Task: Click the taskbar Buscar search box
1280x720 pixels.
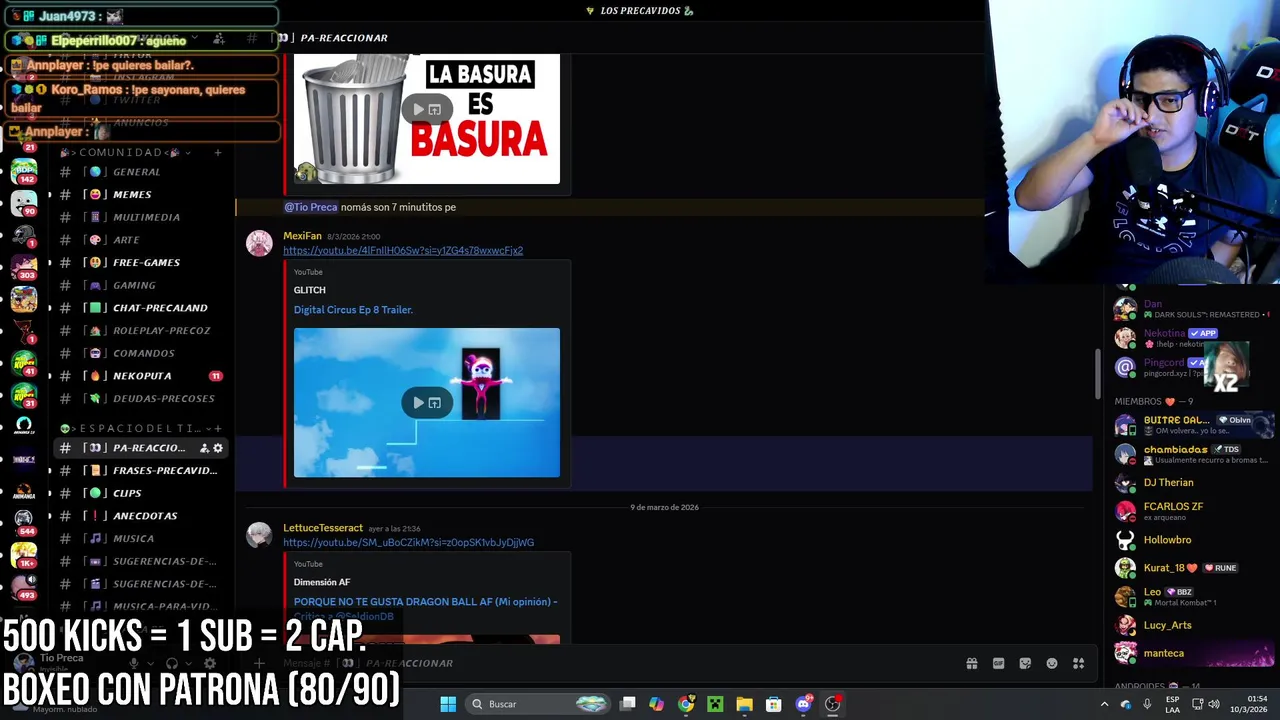Action: click(x=539, y=704)
